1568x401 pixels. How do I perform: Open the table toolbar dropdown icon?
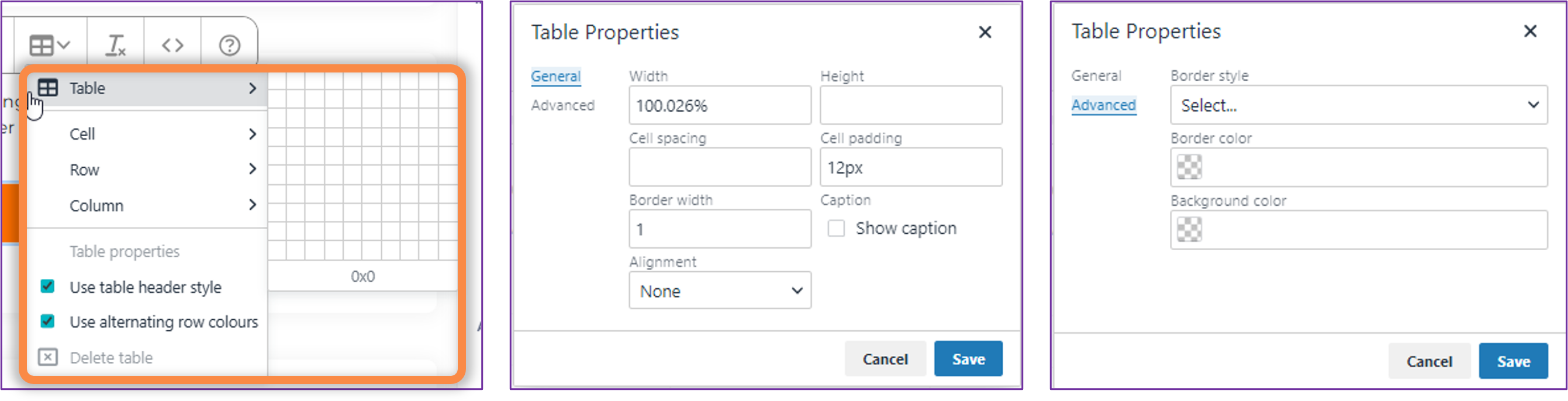tap(50, 45)
